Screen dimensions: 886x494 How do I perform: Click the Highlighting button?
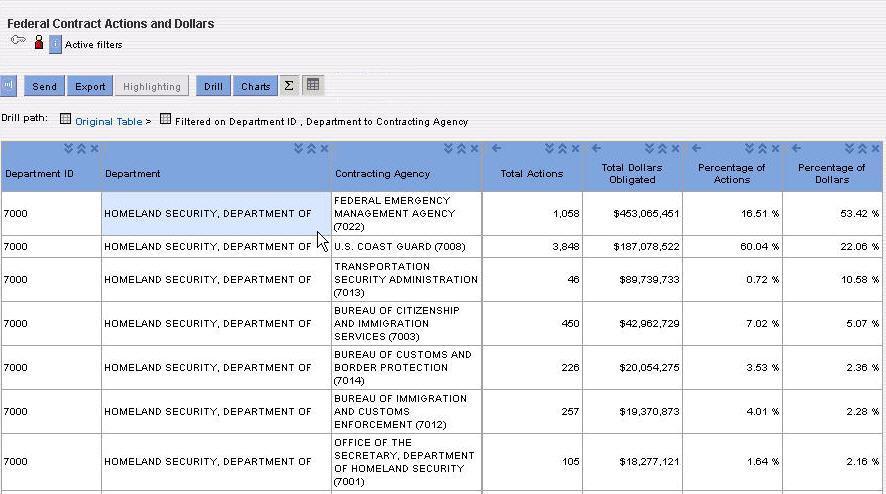152,86
